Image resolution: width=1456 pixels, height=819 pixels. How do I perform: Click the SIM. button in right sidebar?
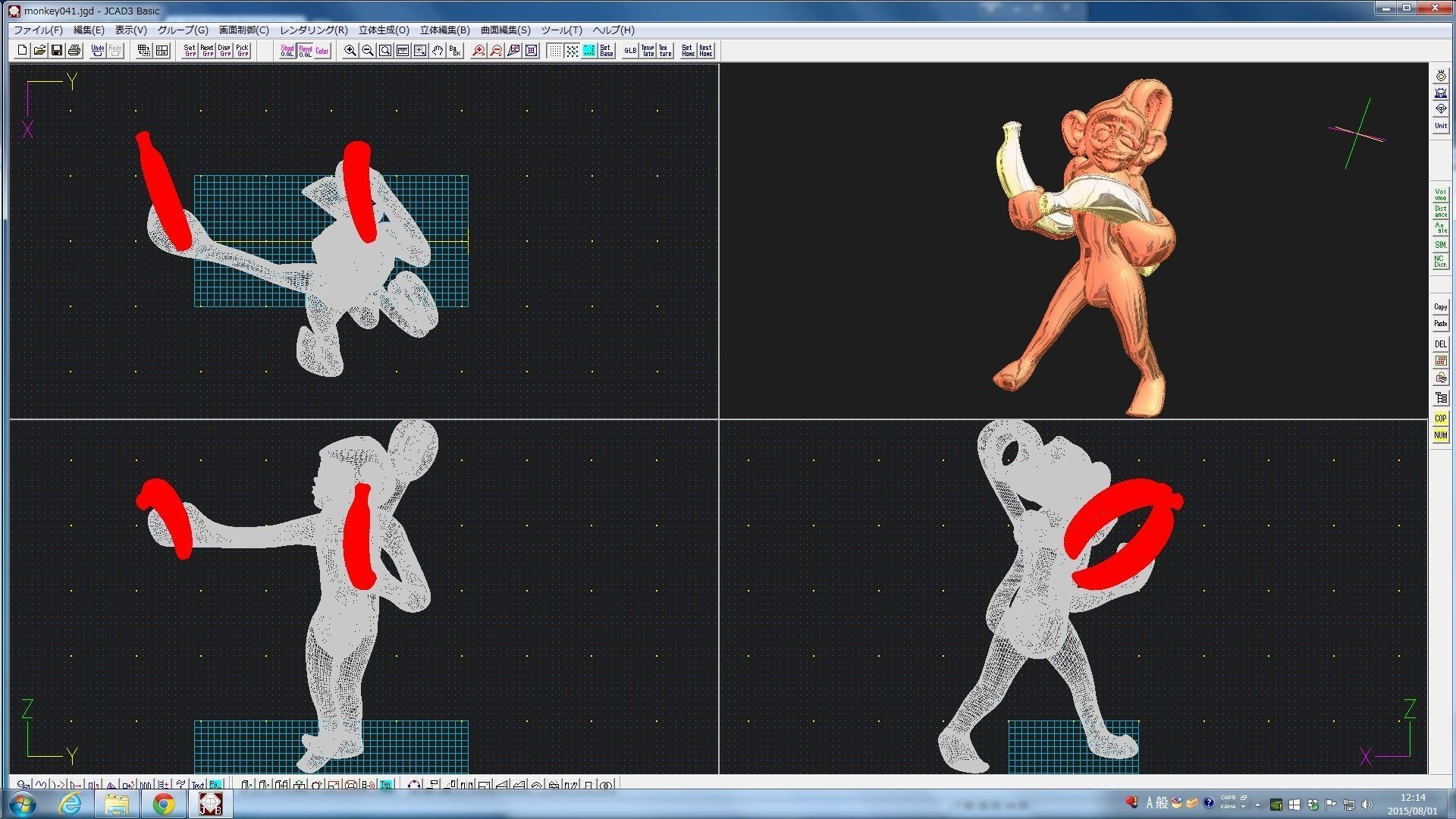pos(1440,245)
